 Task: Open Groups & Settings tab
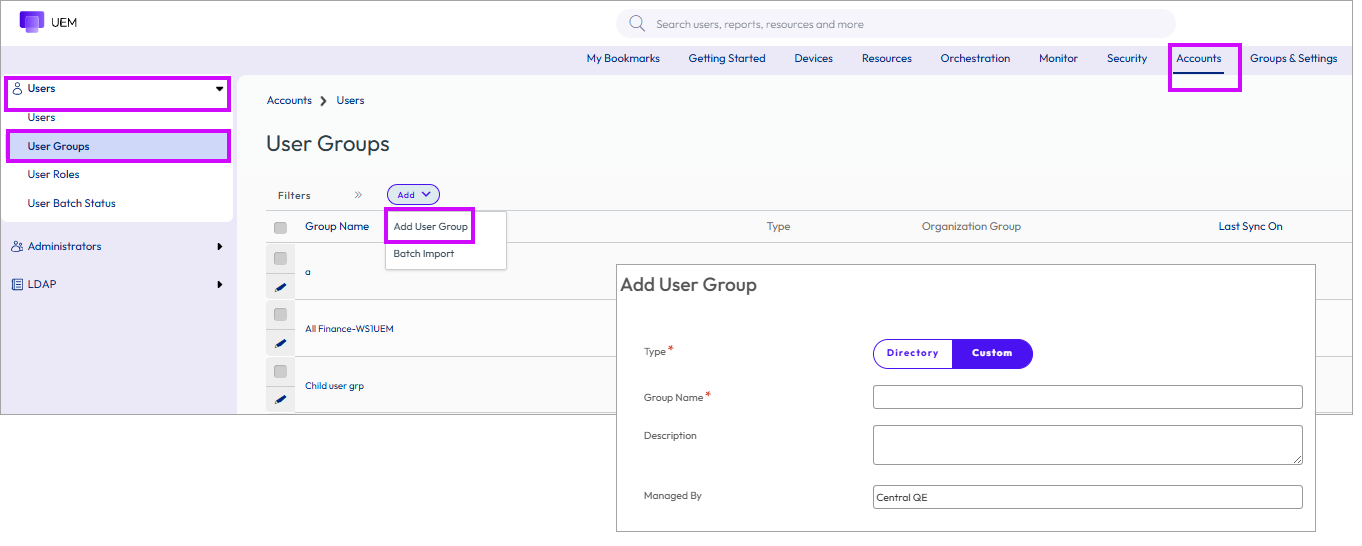(1294, 58)
